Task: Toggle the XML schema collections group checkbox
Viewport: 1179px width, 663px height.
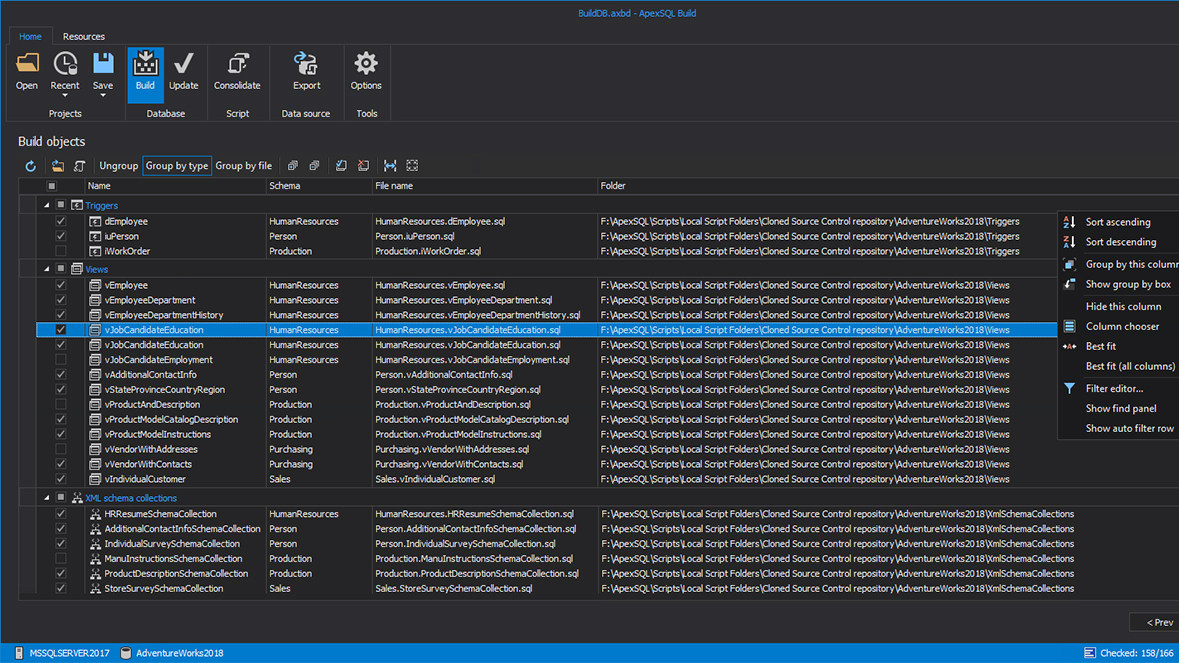Action: click(x=61, y=498)
